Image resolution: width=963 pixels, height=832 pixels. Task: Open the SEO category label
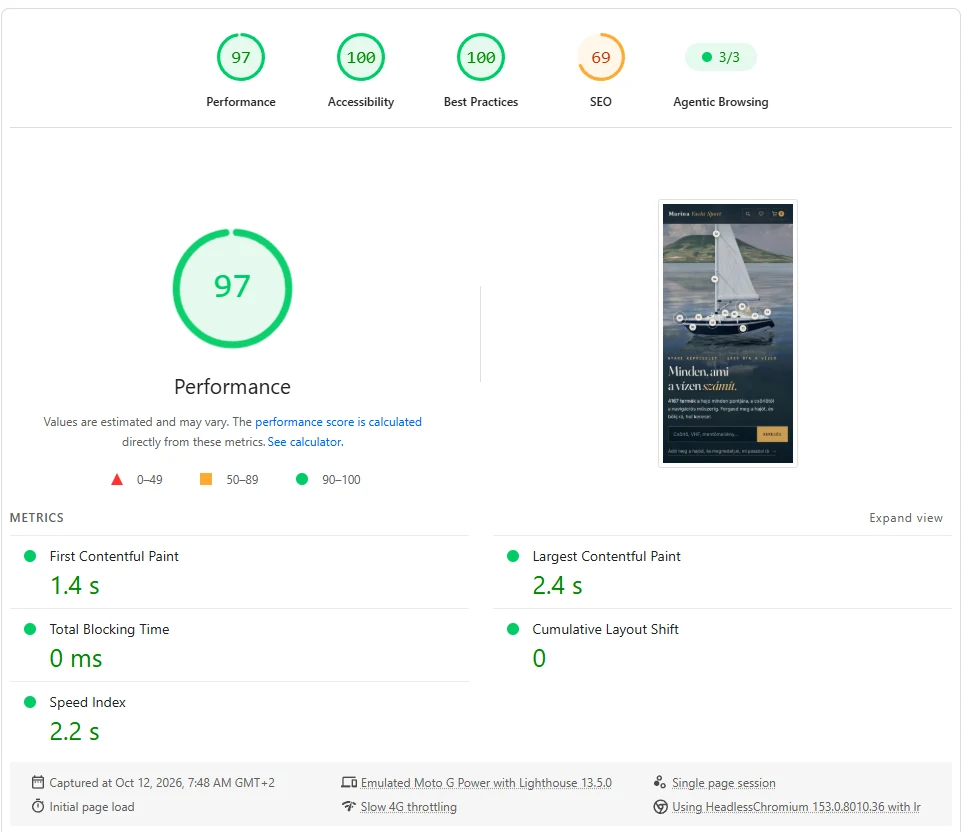pyautogui.click(x=601, y=102)
